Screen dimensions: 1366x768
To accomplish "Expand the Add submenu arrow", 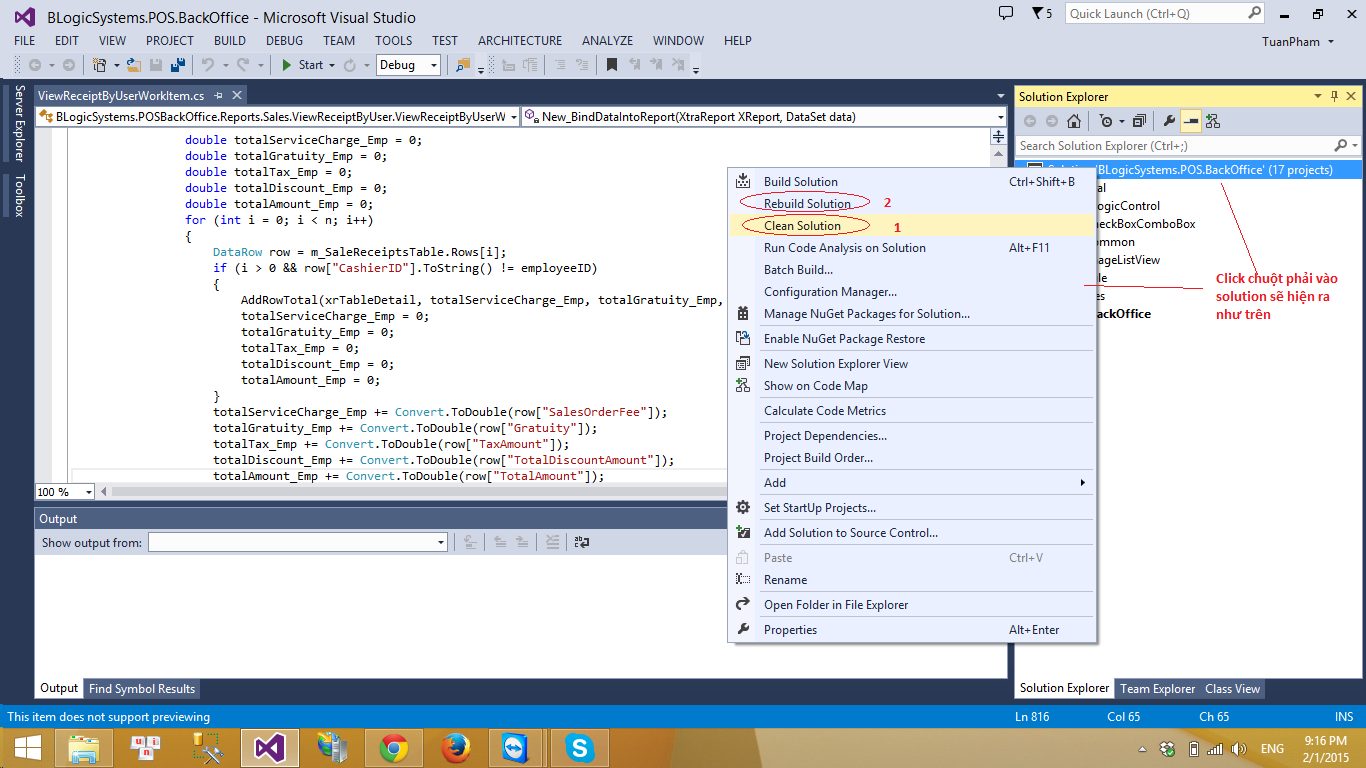I will 1083,483.
